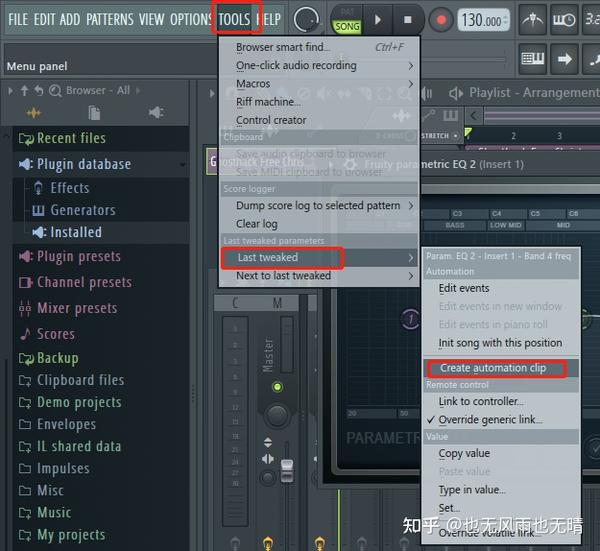Expand Next to last tweaked submenu
The width and height of the screenshot is (600, 551).
319,276
